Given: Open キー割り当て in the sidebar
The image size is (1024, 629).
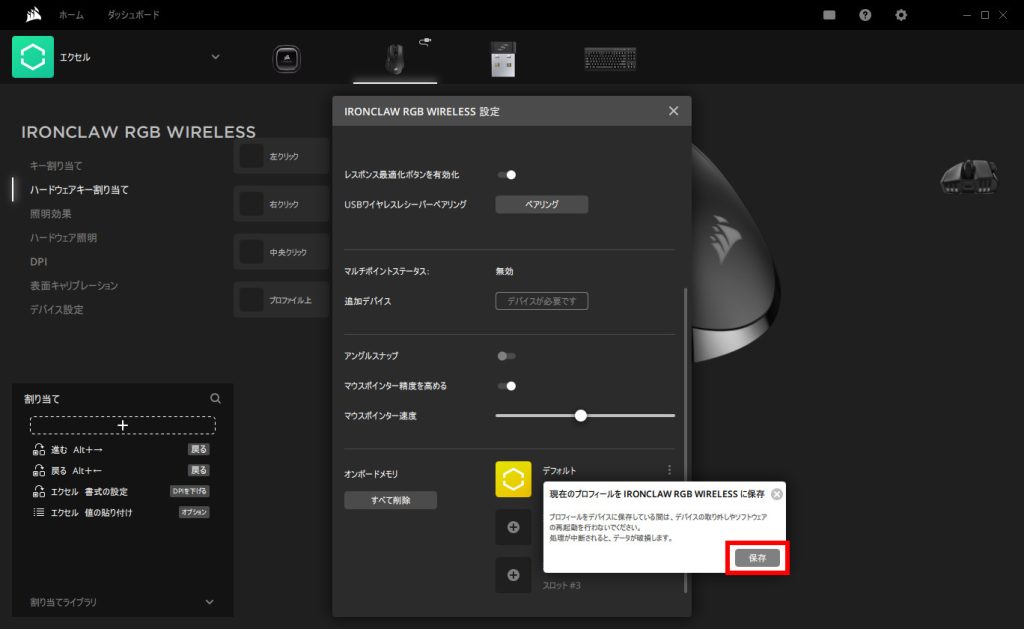Looking at the screenshot, I should point(56,166).
